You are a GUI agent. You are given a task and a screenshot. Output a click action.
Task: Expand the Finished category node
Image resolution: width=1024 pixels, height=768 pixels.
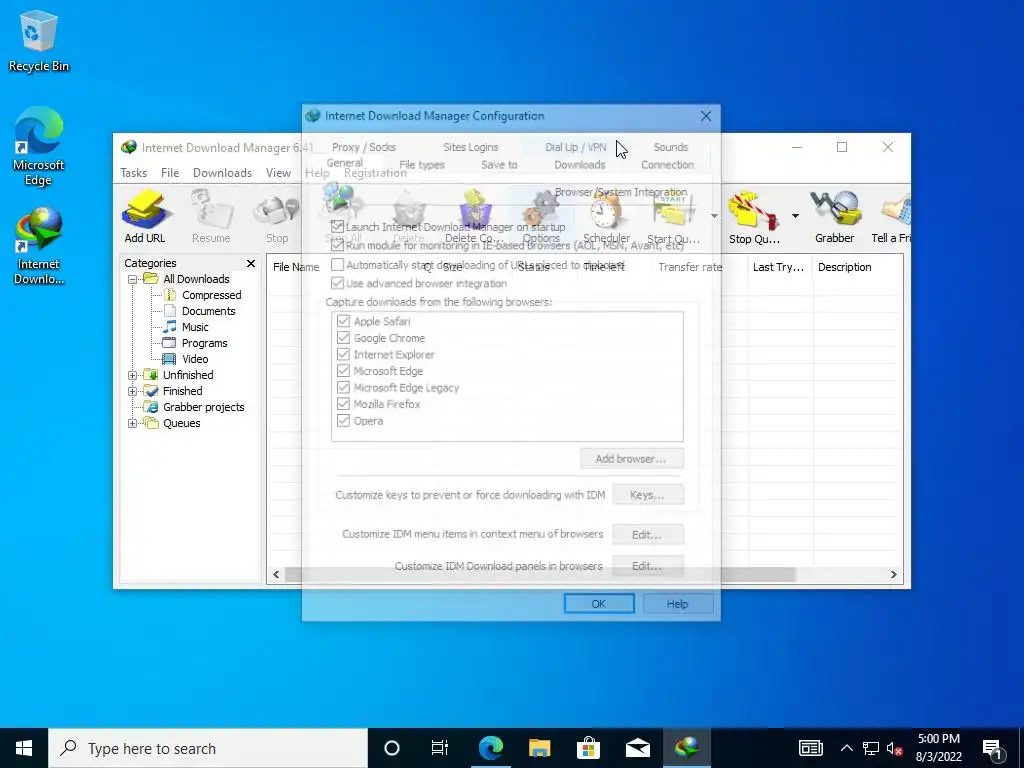133,391
